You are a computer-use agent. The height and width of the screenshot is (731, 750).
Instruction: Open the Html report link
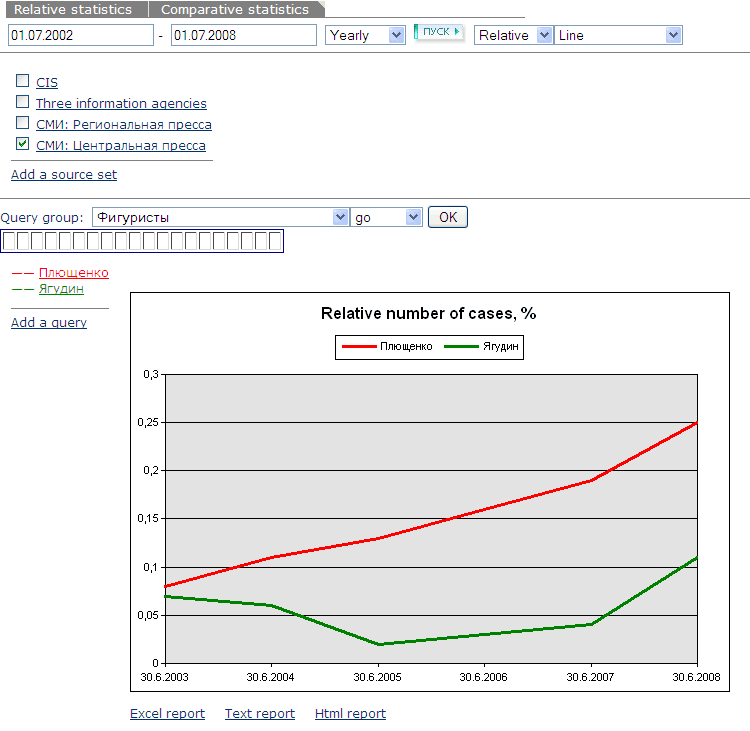coord(350,713)
